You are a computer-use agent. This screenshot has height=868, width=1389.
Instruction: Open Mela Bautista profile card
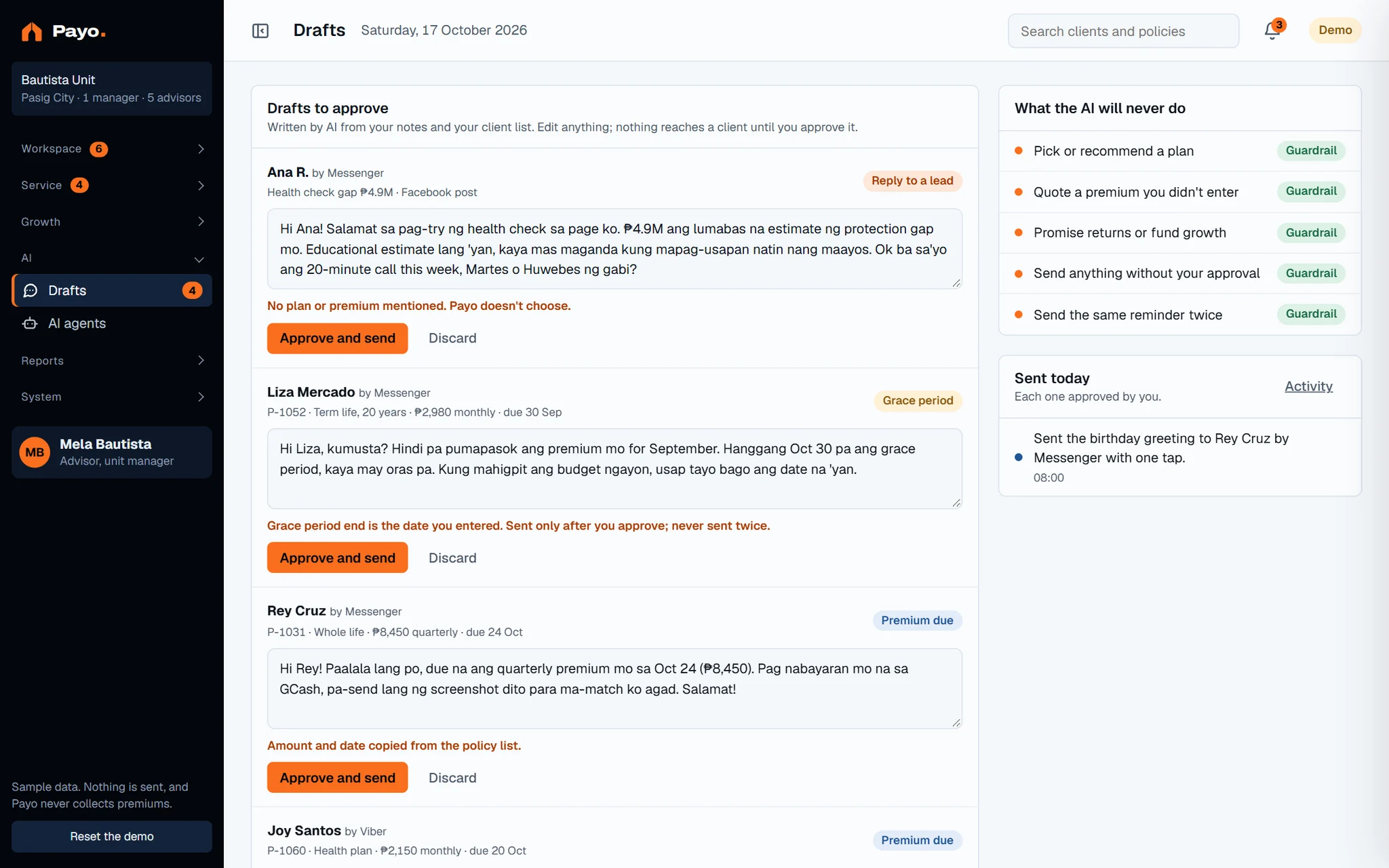pos(112,452)
